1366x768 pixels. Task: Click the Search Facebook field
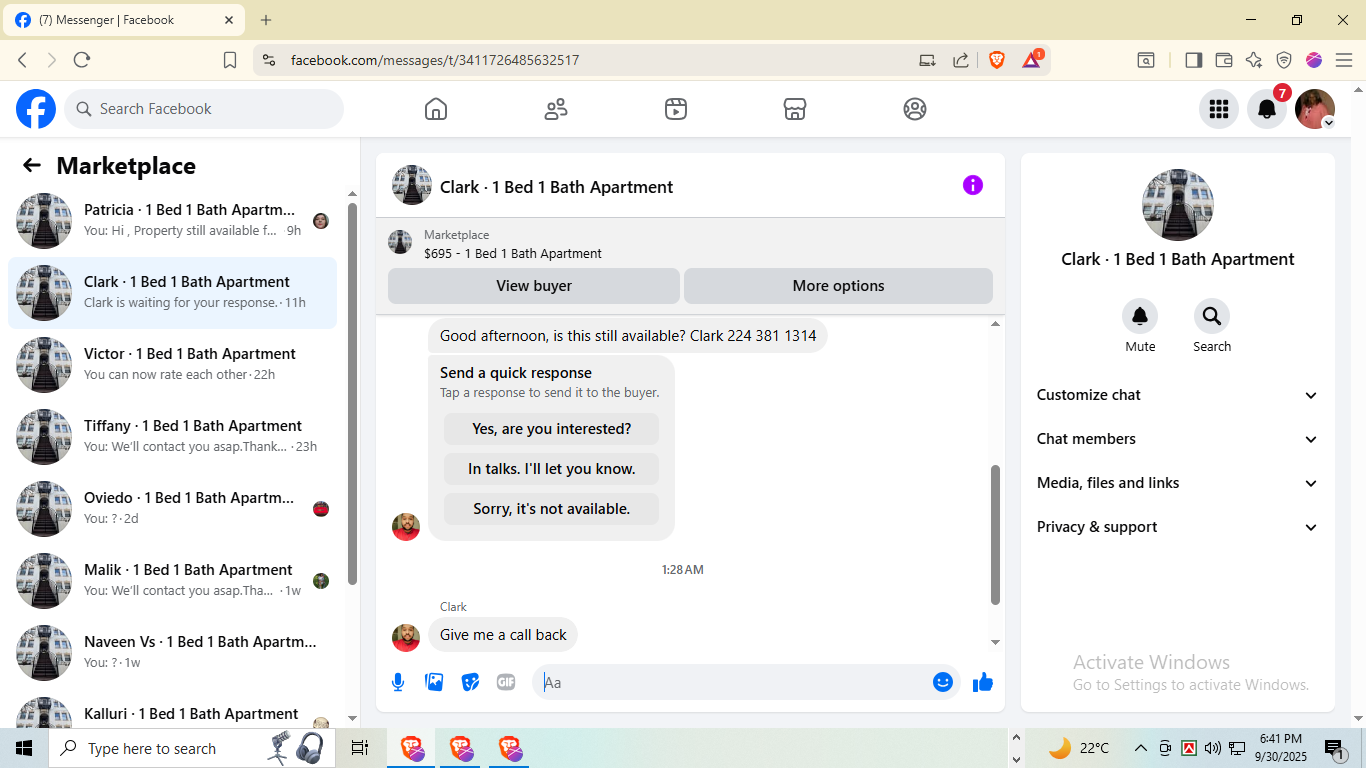[x=204, y=109]
